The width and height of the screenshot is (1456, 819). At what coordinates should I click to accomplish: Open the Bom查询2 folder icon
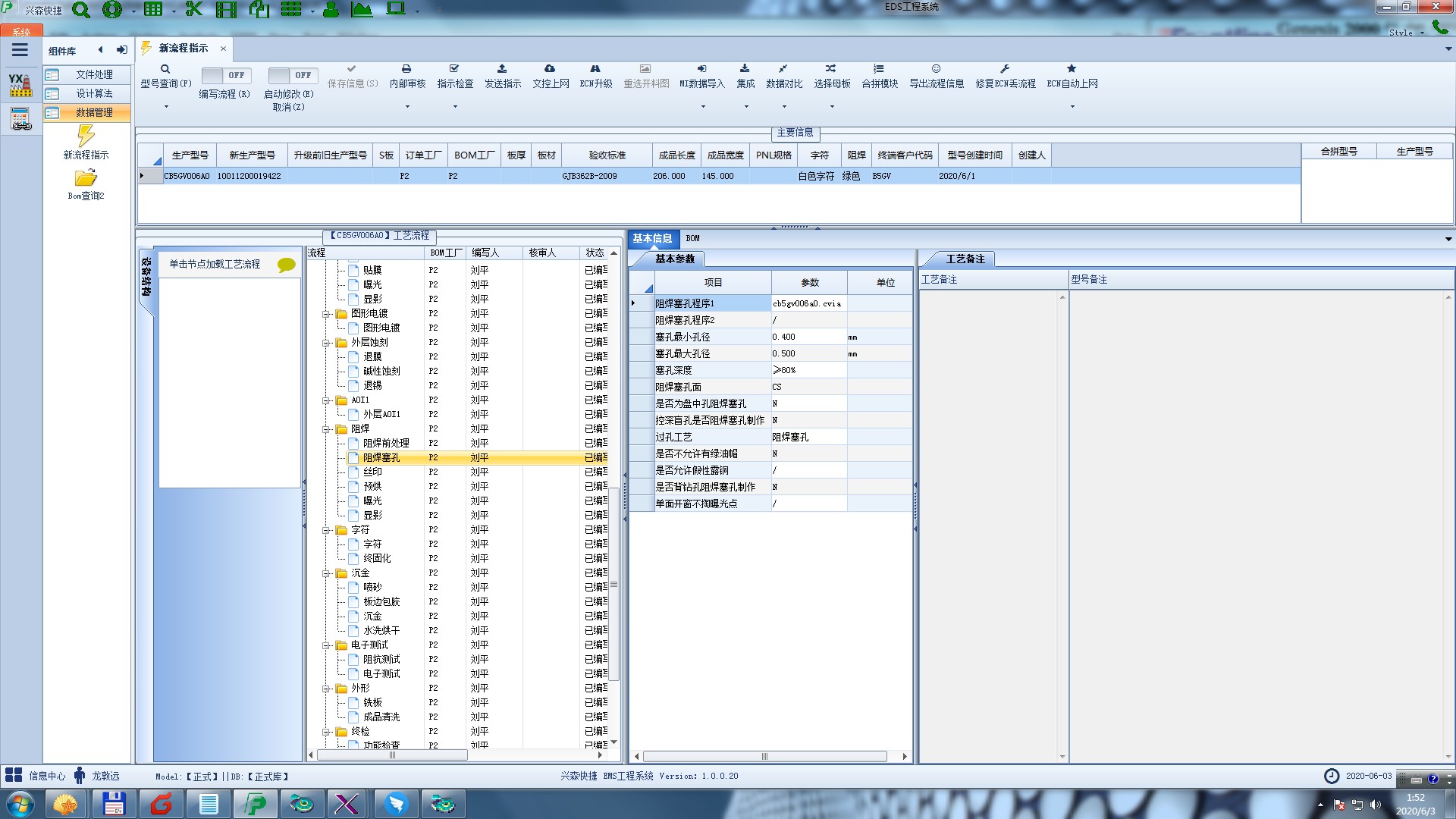tap(86, 178)
